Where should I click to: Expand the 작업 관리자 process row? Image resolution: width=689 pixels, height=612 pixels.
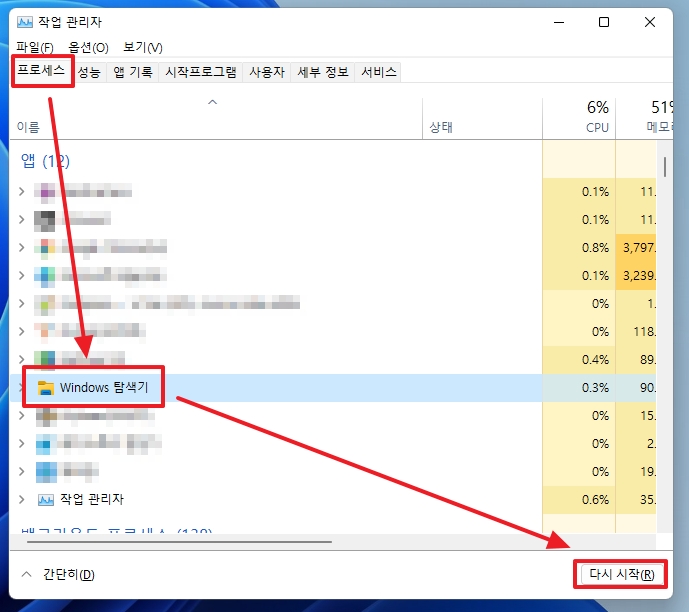pos(22,500)
